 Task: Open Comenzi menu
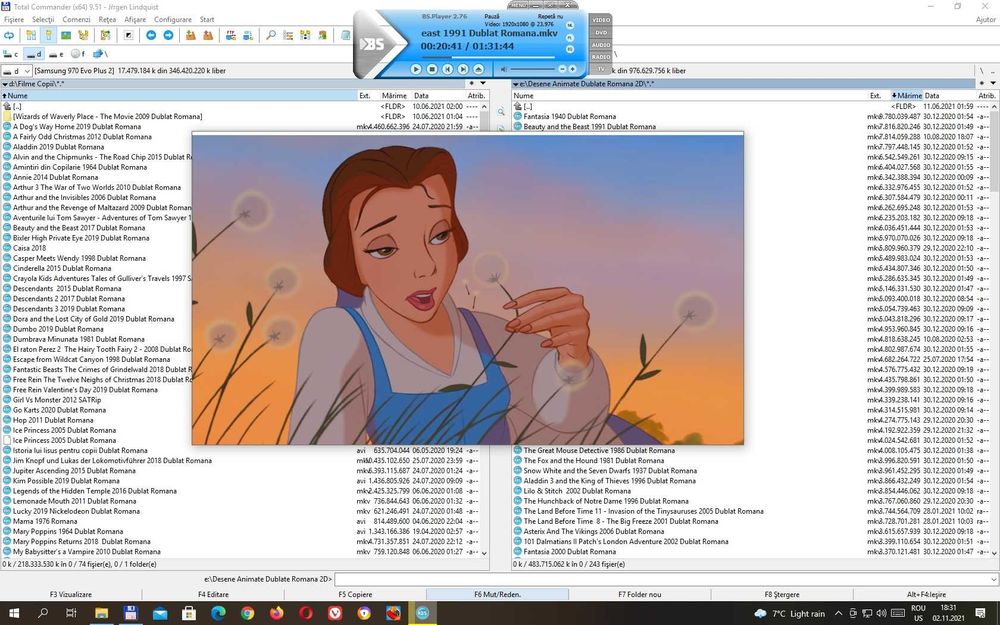point(77,20)
